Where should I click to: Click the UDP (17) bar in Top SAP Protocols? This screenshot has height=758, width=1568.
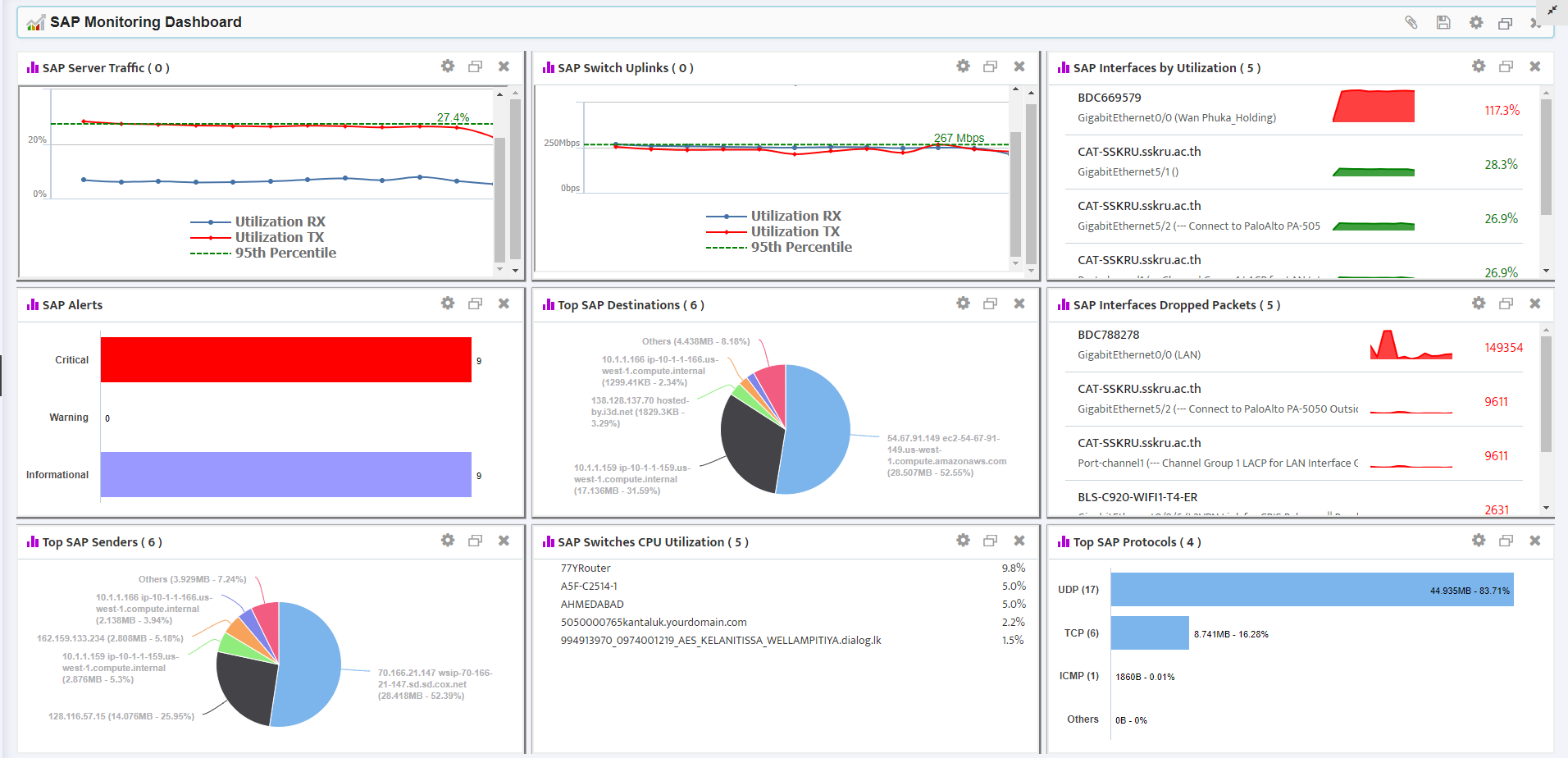(x=1311, y=590)
